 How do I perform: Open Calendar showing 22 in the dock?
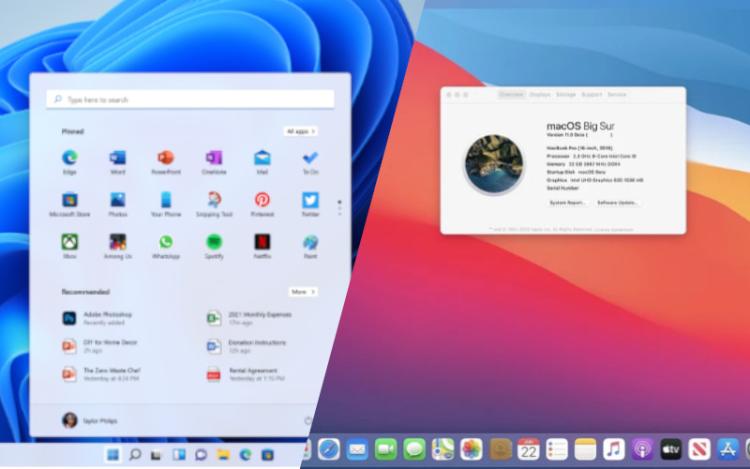point(529,449)
